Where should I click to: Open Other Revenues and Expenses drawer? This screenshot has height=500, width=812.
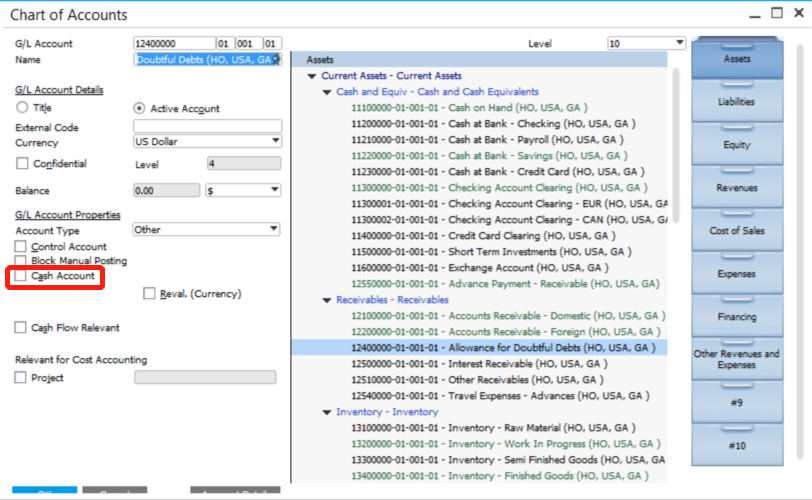point(737,360)
